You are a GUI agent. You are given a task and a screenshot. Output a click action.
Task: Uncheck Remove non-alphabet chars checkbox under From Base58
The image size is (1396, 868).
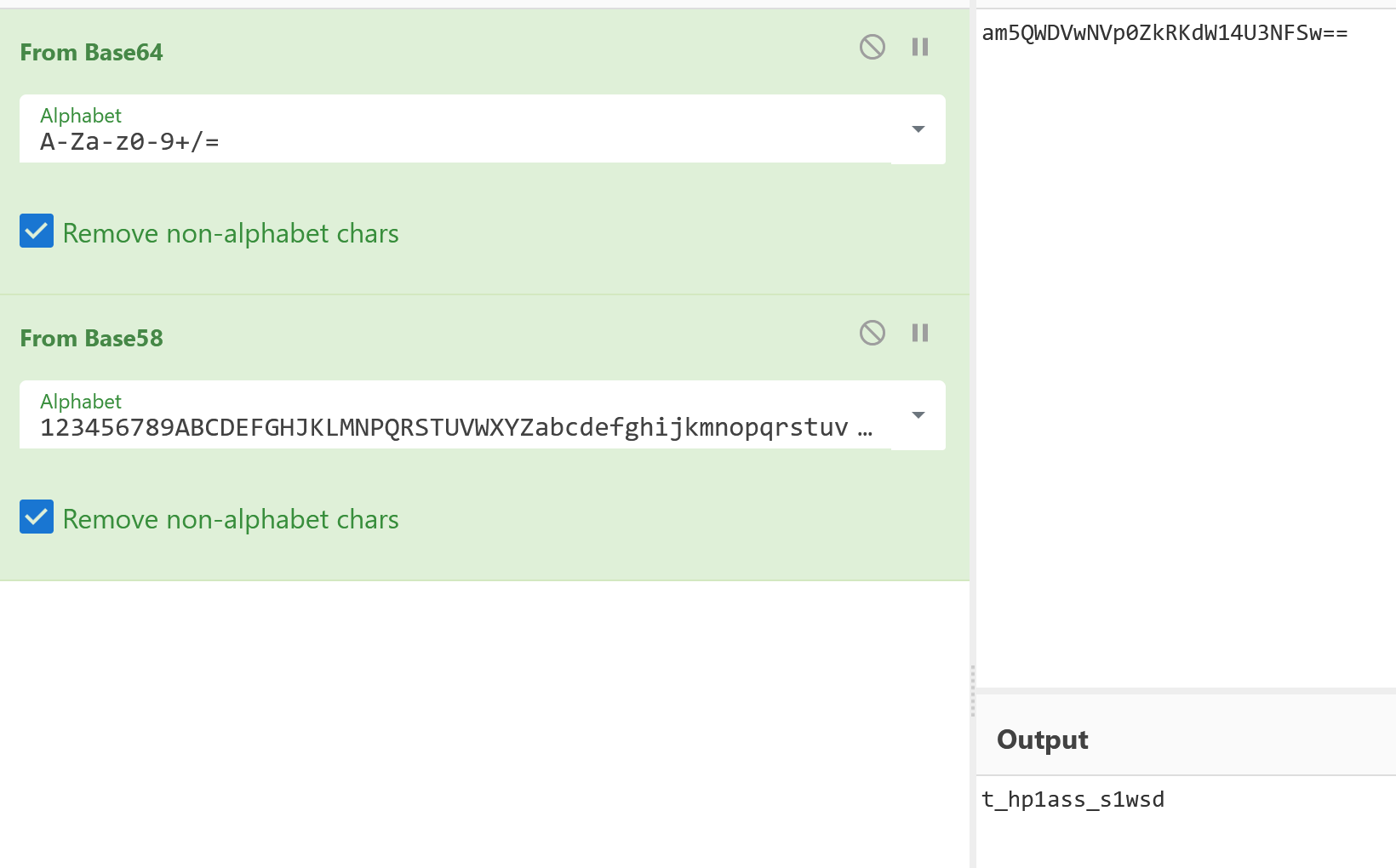tap(37, 517)
